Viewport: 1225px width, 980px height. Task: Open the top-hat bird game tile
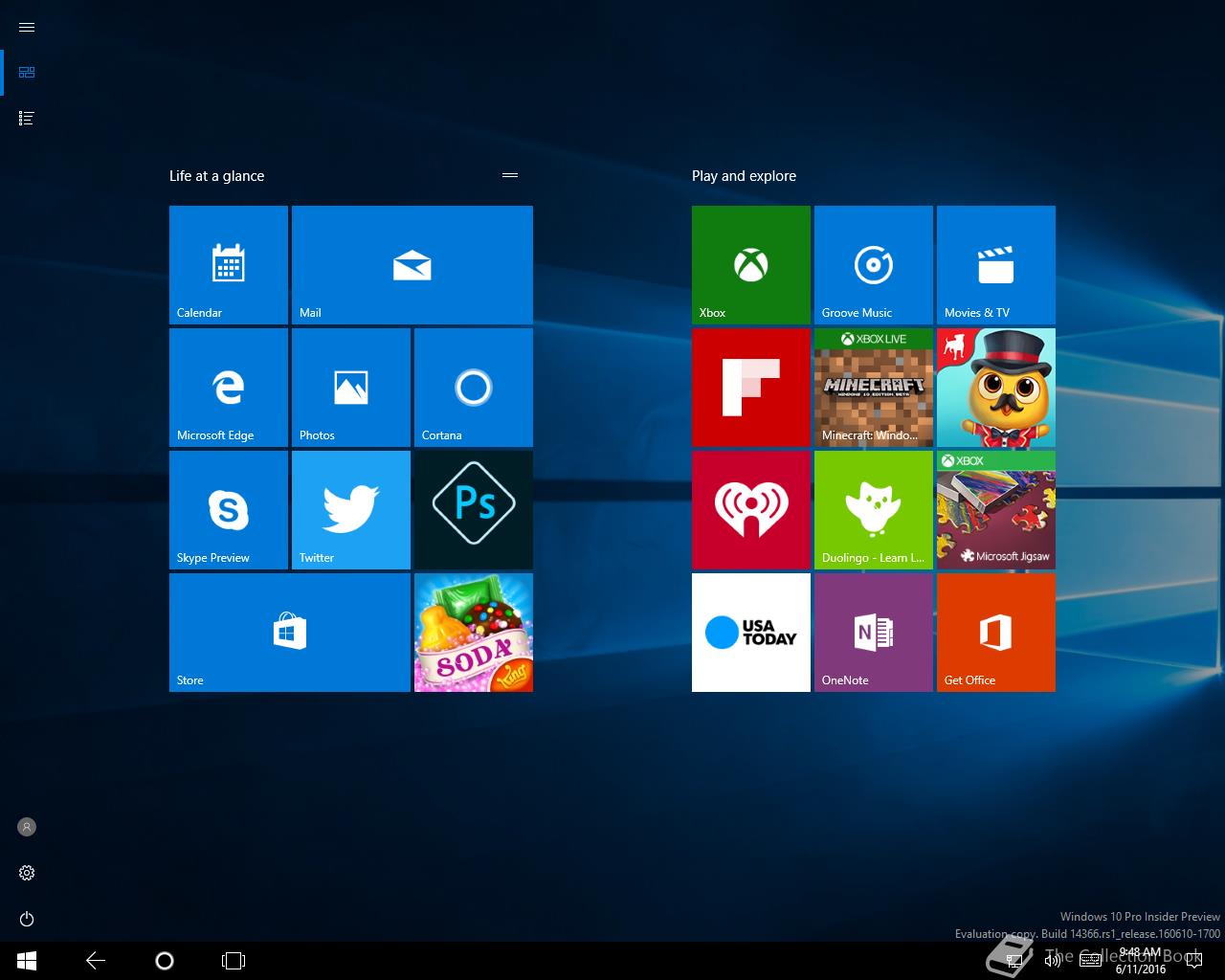pos(996,388)
